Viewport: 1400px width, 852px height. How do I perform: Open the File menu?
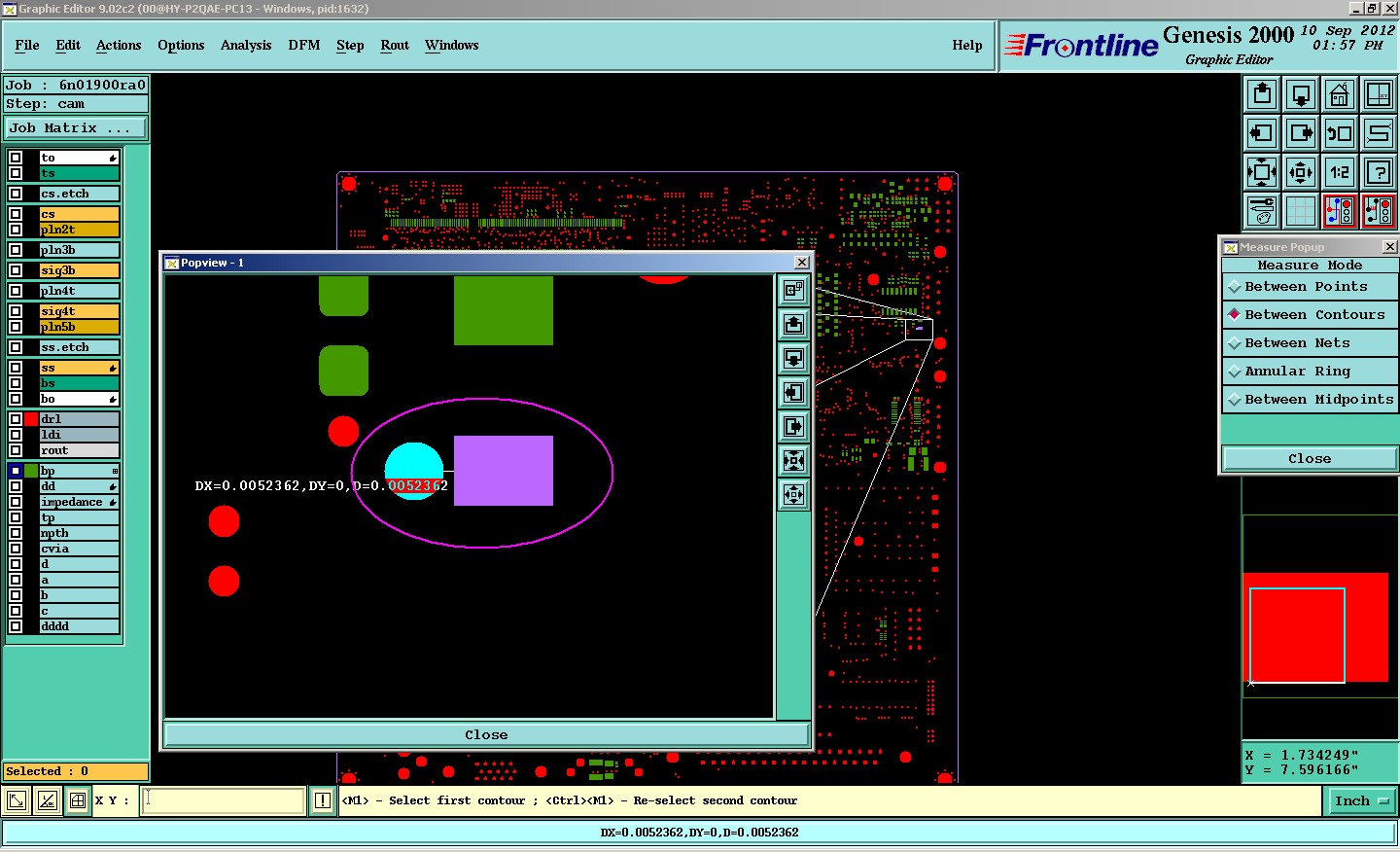point(27,45)
